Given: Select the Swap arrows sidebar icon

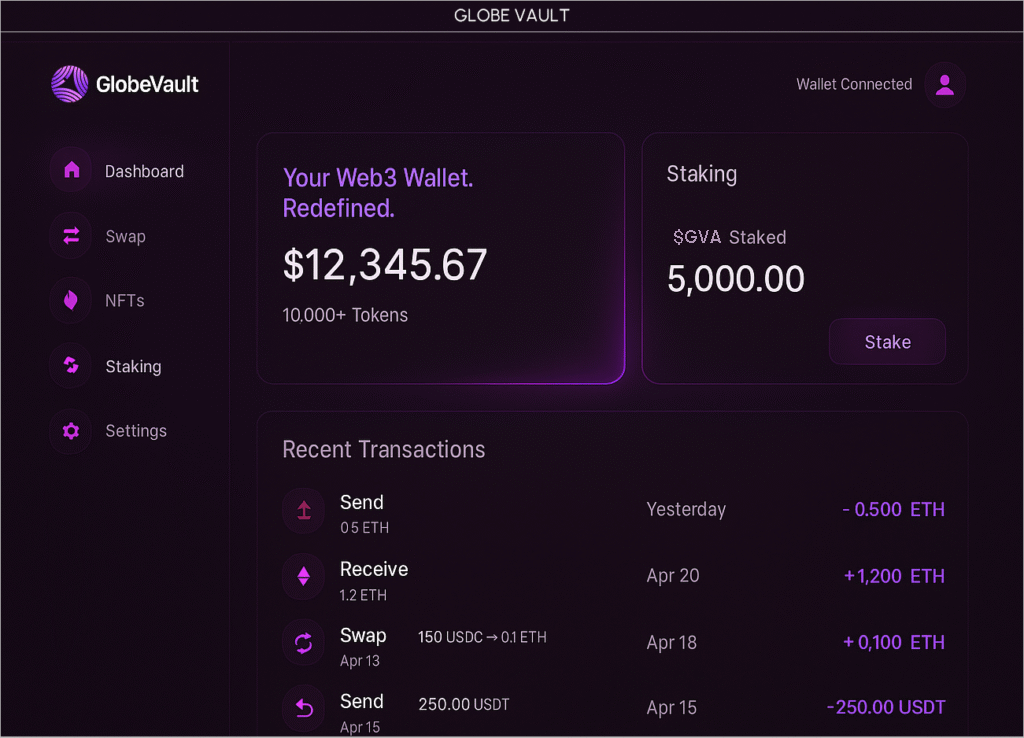Looking at the screenshot, I should click(71, 236).
